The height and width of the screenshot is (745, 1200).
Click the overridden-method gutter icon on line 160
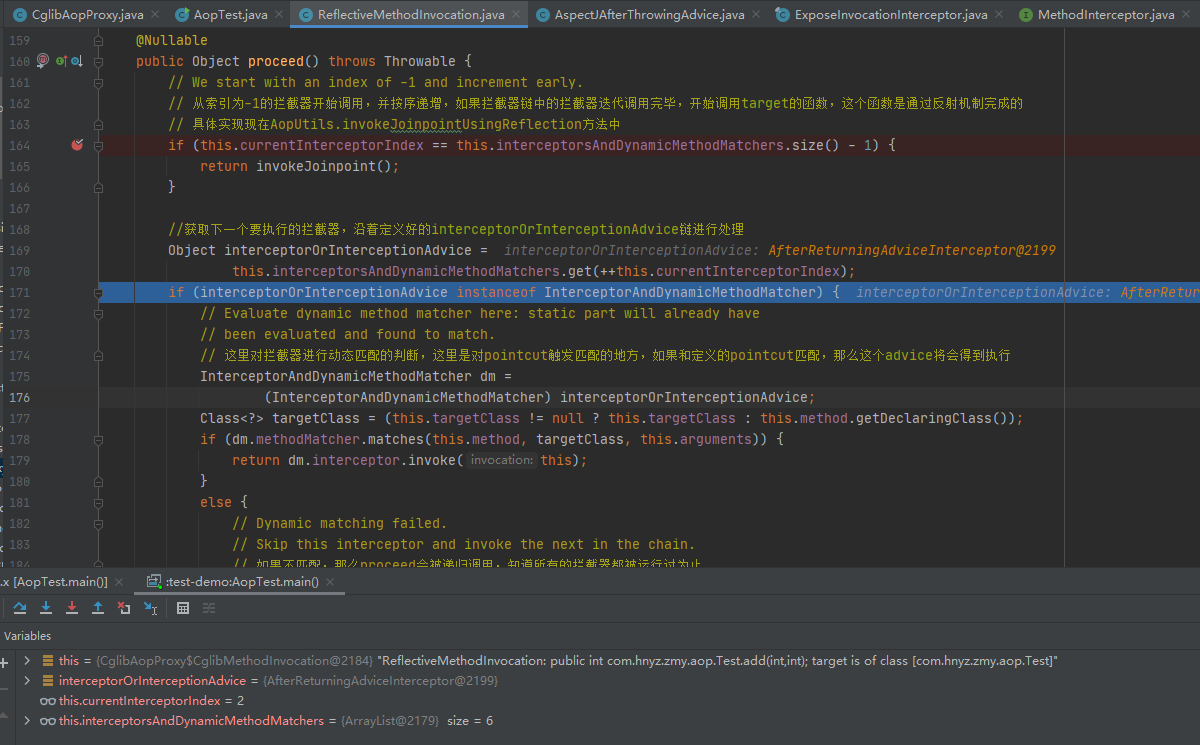click(x=75, y=61)
